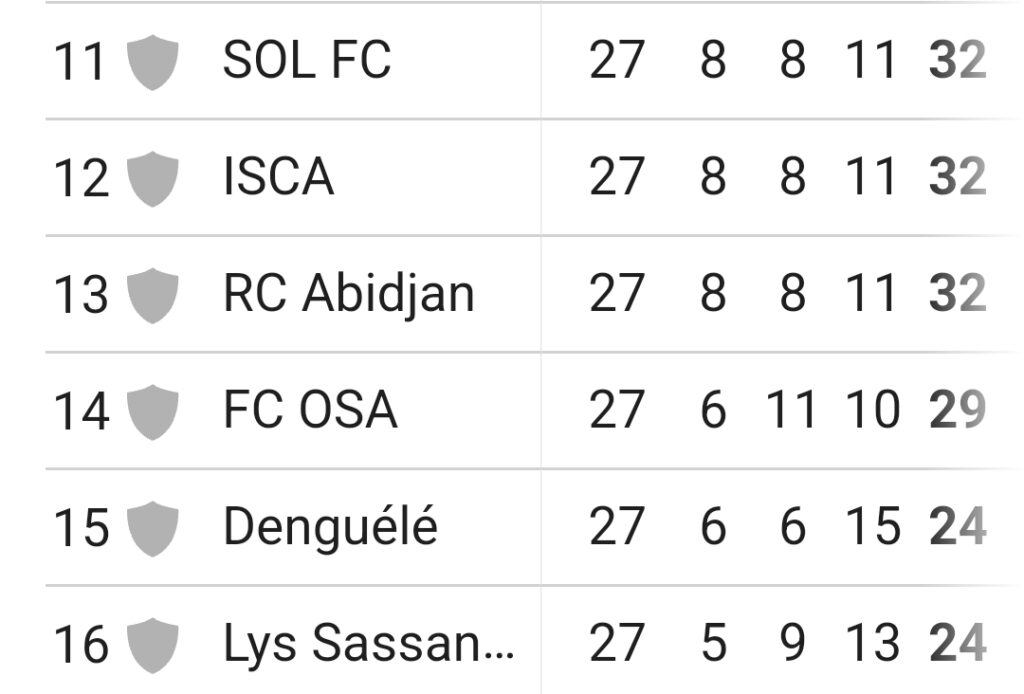Click FC OSA's 29 points value
The width and height of the screenshot is (1024, 694).
pos(957,409)
